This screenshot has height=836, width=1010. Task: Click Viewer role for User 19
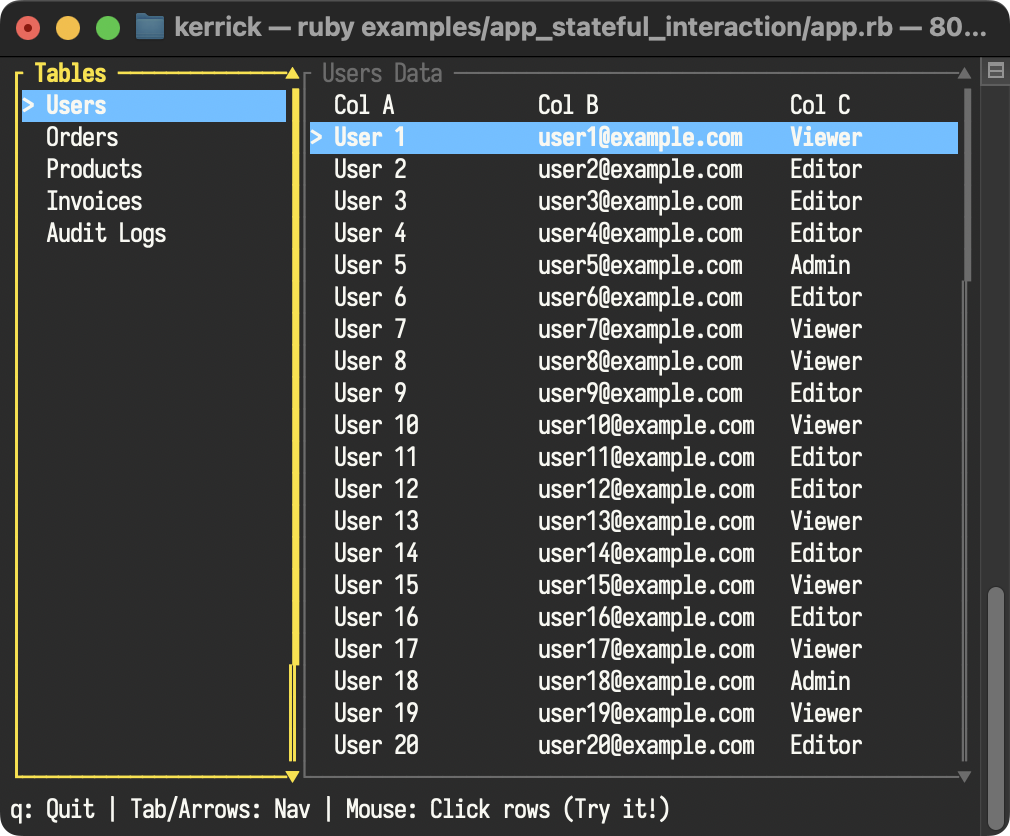coord(826,714)
